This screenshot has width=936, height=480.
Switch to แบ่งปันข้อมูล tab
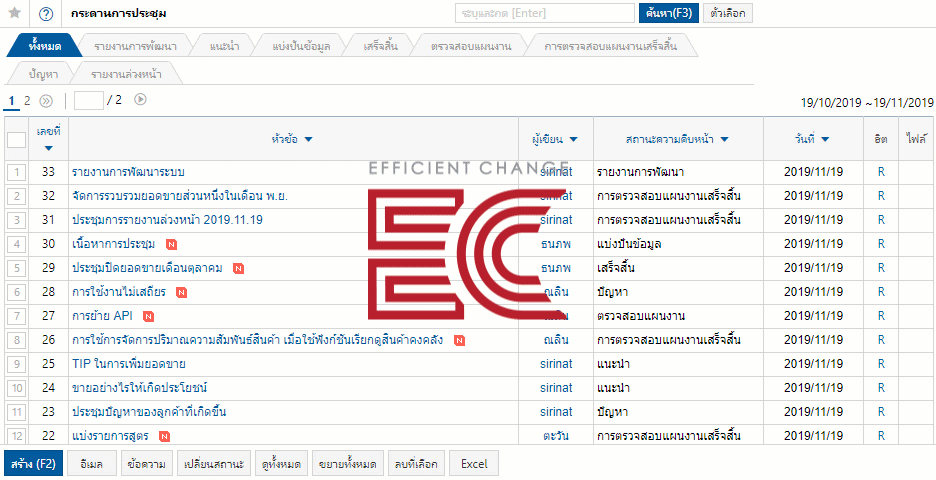[x=301, y=46]
